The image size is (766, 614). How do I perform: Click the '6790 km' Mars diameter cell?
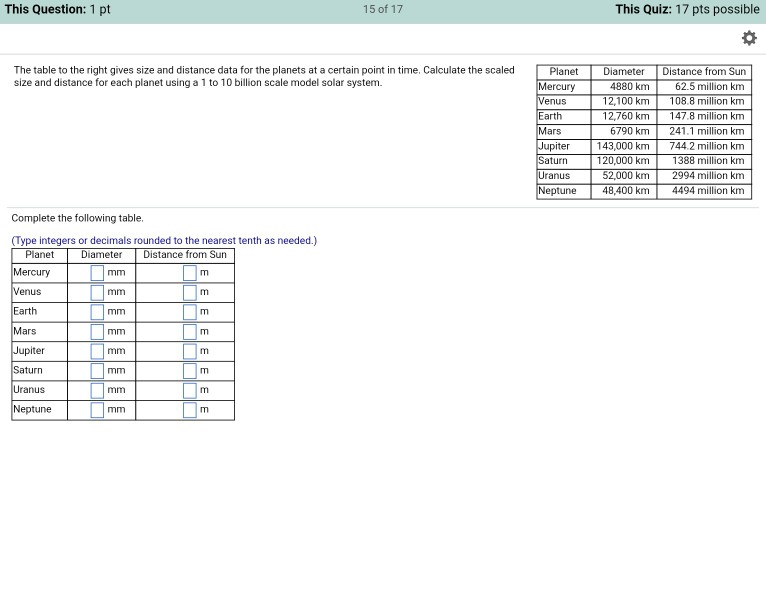point(624,131)
